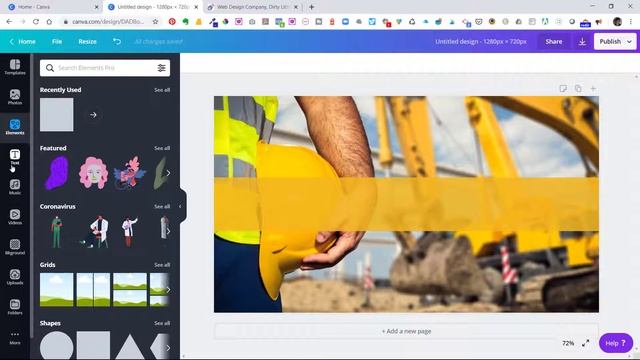Add the pink-haired face element
Screen dimensions: 640x360
coord(93,173)
